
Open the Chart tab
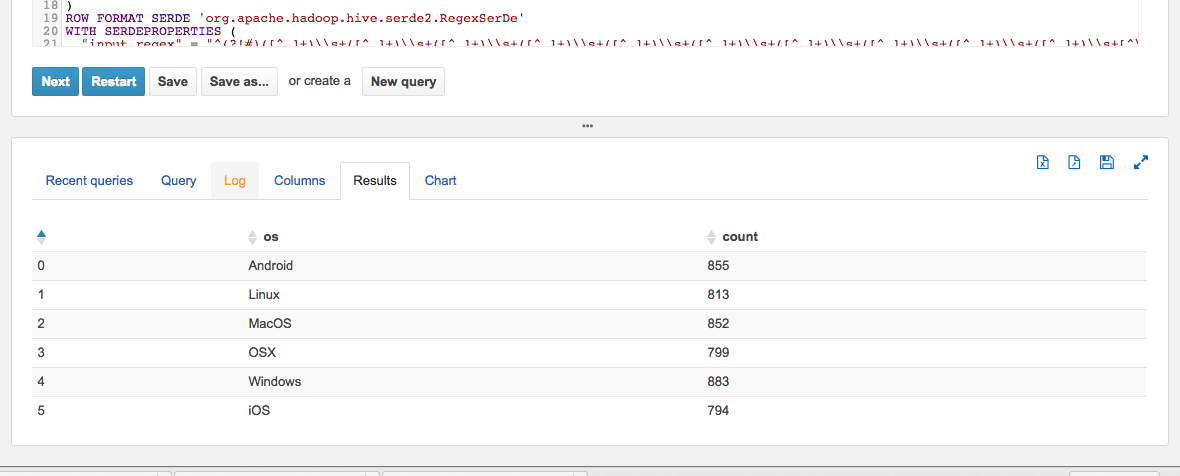440,181
